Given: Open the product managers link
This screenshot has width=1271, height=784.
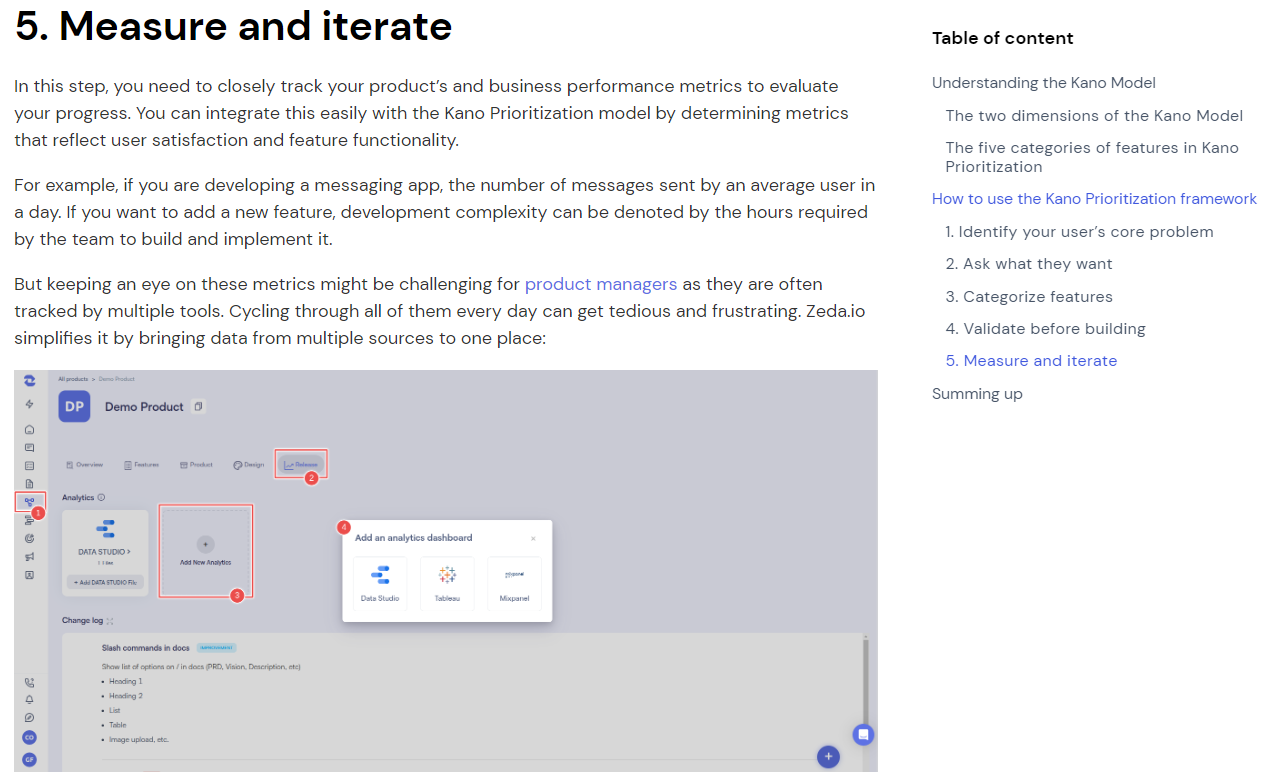Looking at the screenshot, I should [600, 284].
